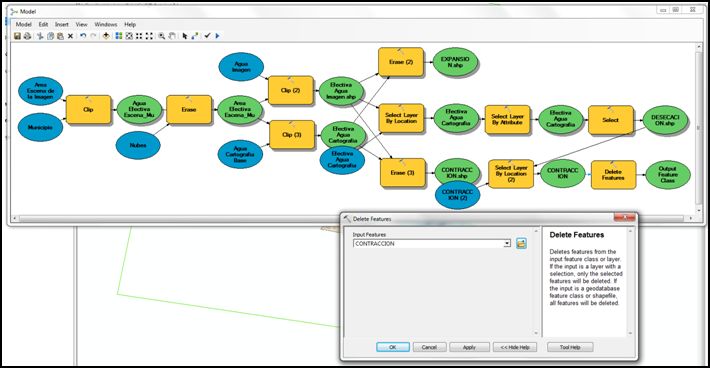Image resolution: width=710 pixels, height=368 pixels.
Task: Click the Auto Layout icon
Action: click(x=119, y=36)
